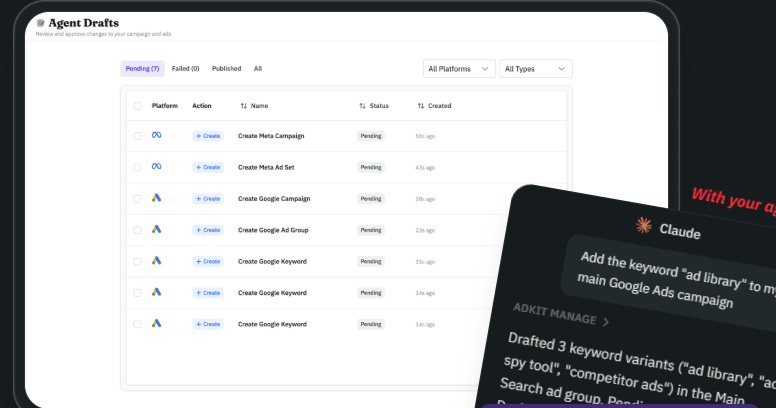Click Pending badge in Create Meta Campaign row
Image resolution: width=776 pixels, height=408 pixels.
coord(371,136)
